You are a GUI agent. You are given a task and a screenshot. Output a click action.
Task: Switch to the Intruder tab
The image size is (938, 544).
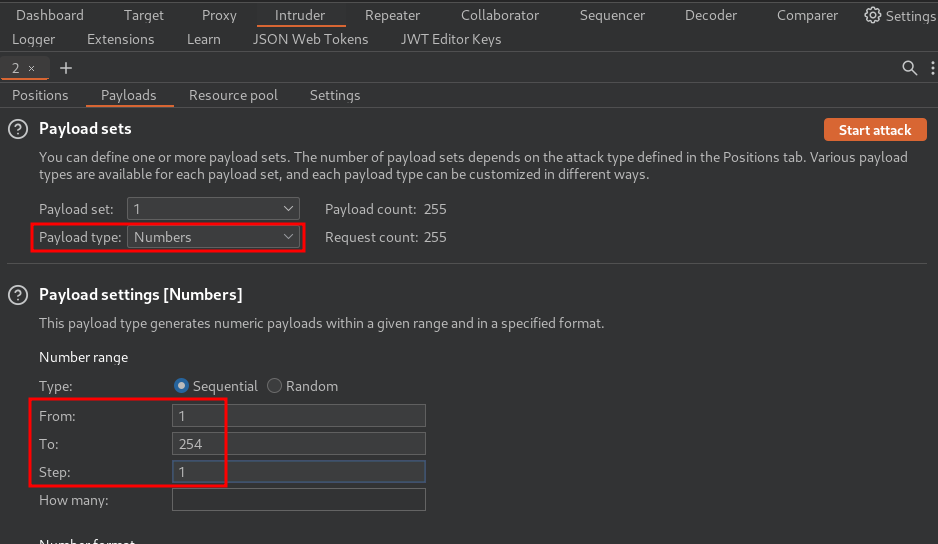(300, 15)
